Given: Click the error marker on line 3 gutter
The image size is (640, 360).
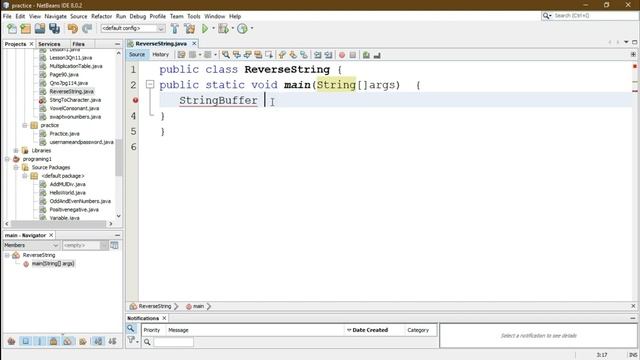Looking at the screenshot, I should (136, 100).
